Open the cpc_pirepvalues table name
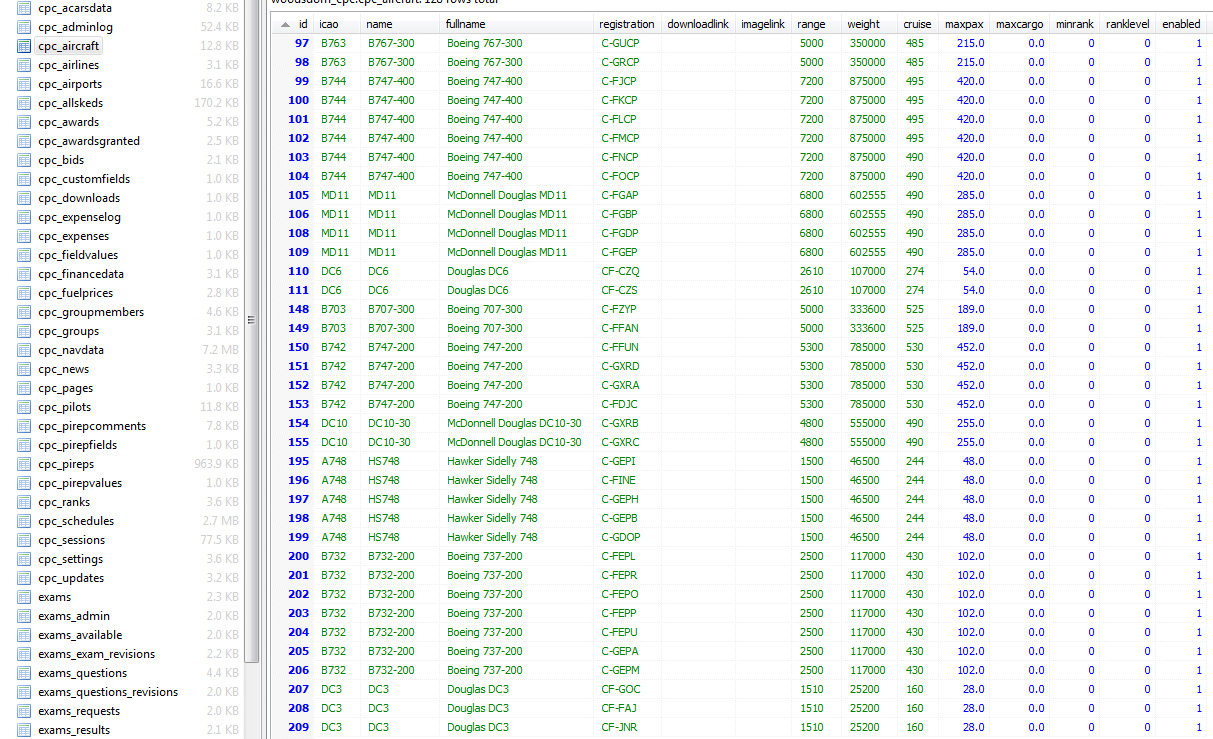The height and width of the screenshot is (739, 1213). coord(80,483)
